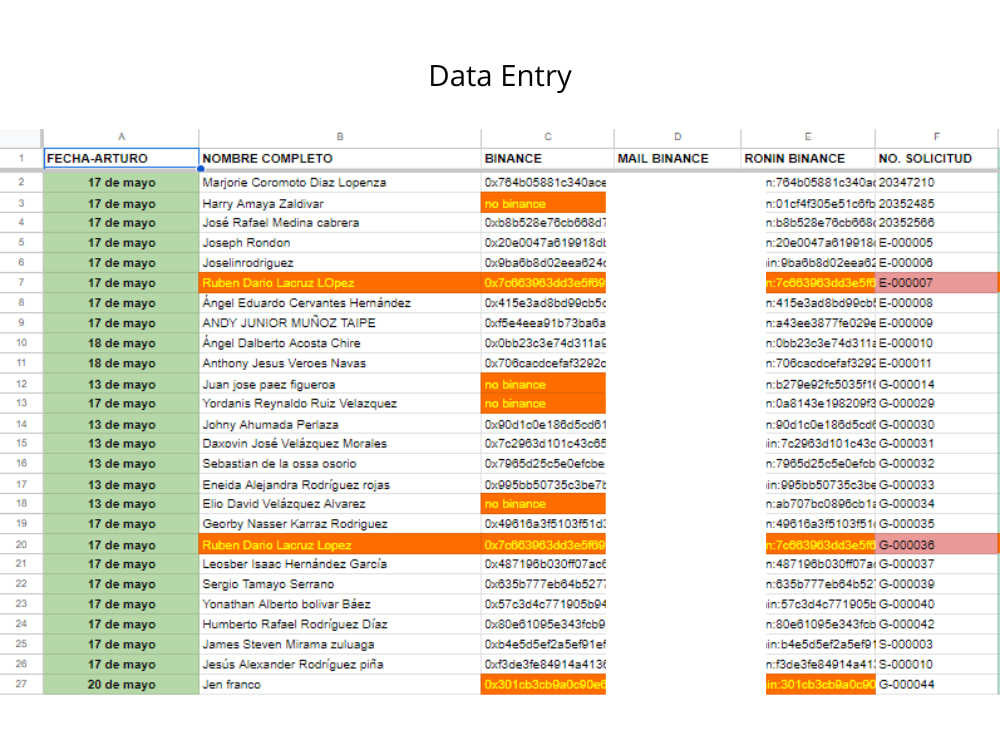This screenshot has height=750, width=1000.
Task: Select the FECHA-ARTURO header cell
Action: (x=121, y=158)
